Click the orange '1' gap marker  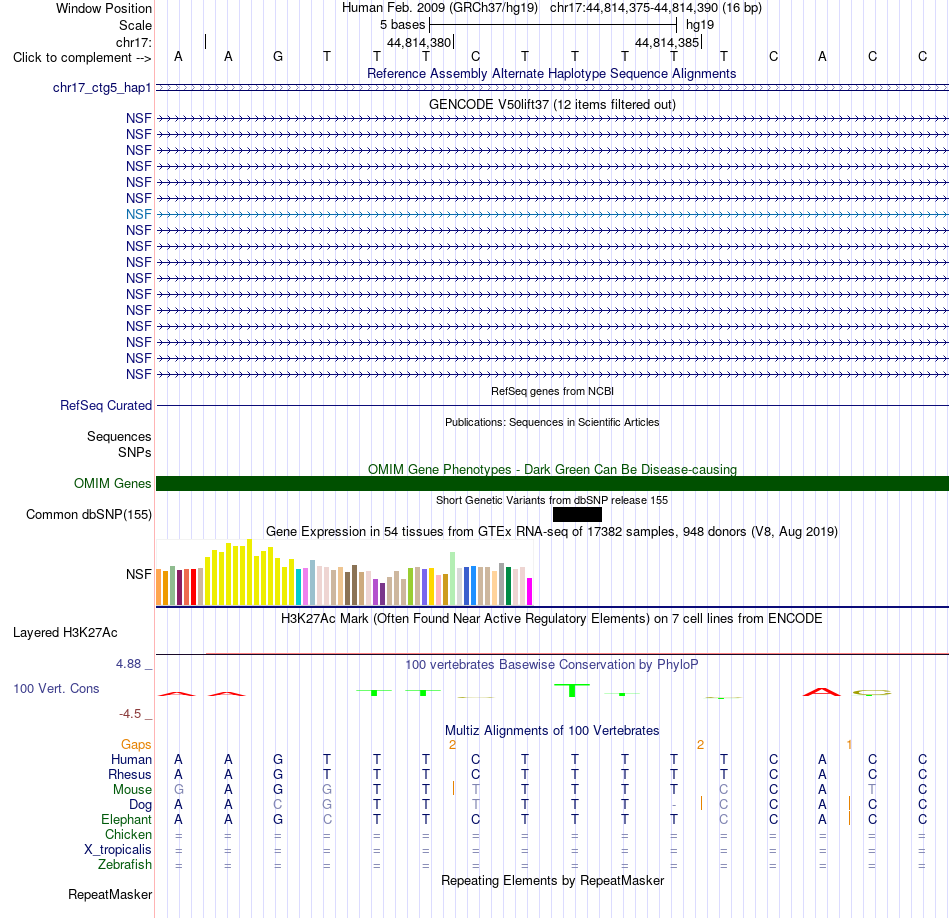click(849, 745)
